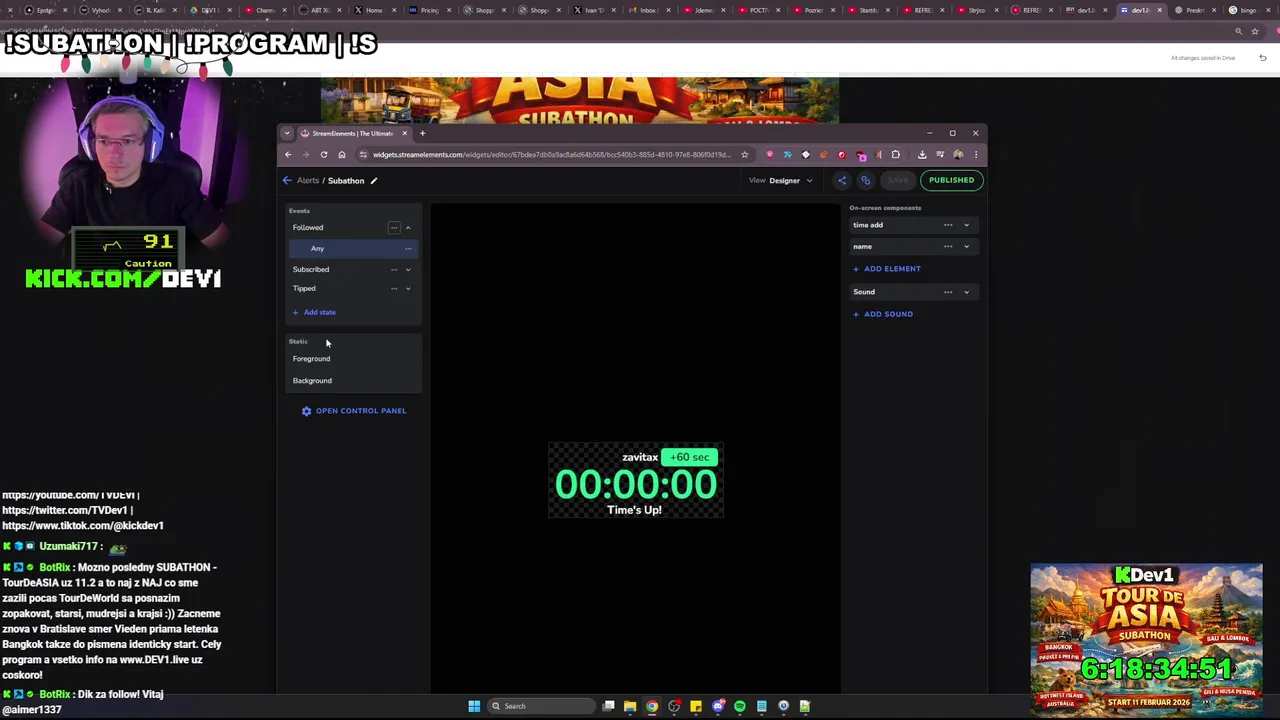The width and height of the screenshot is (1280, 720).
Task: Expand the Tipped event
Action: [408, 289]
